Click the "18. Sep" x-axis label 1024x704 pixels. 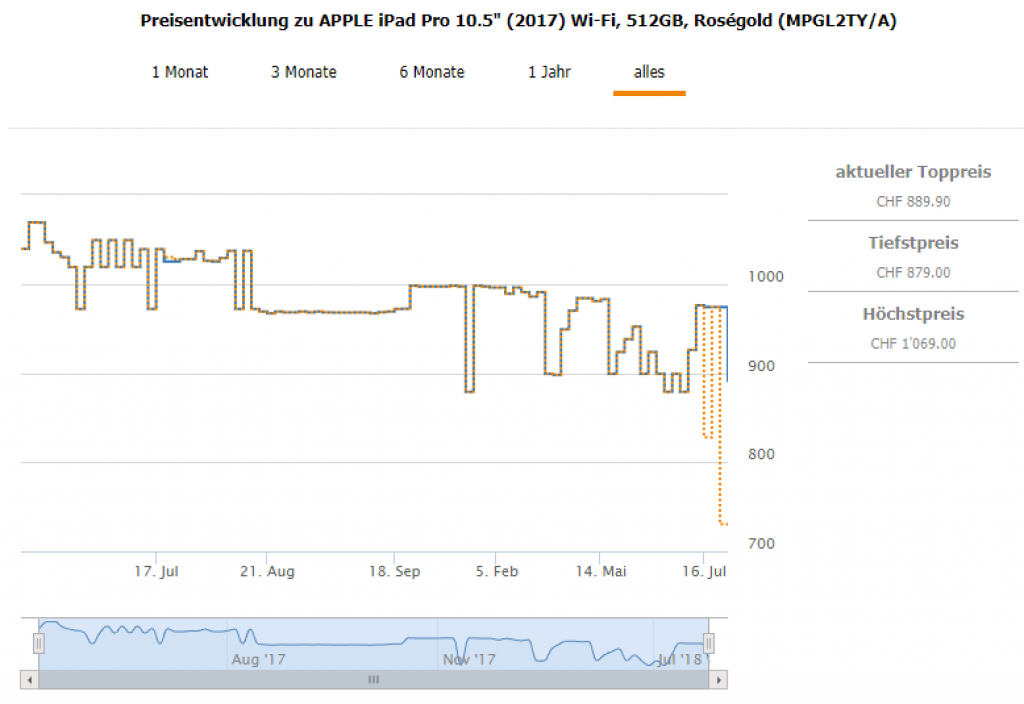tap(394, 571)
